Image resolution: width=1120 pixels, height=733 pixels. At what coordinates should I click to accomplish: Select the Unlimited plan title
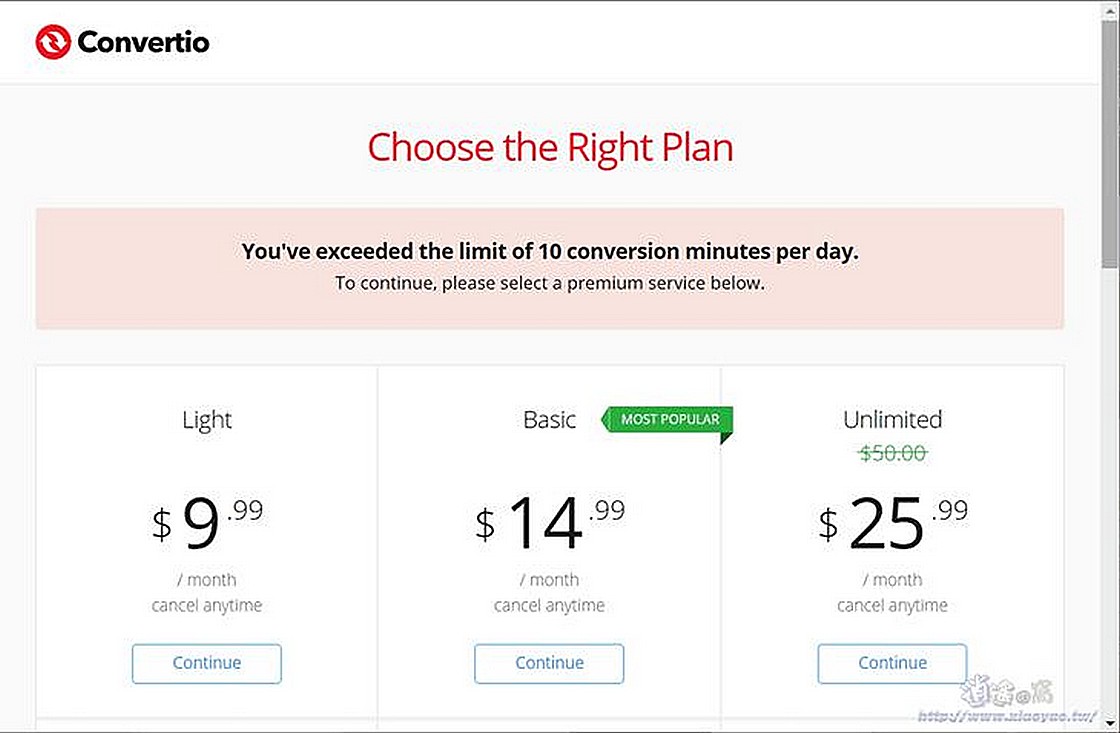892,419
